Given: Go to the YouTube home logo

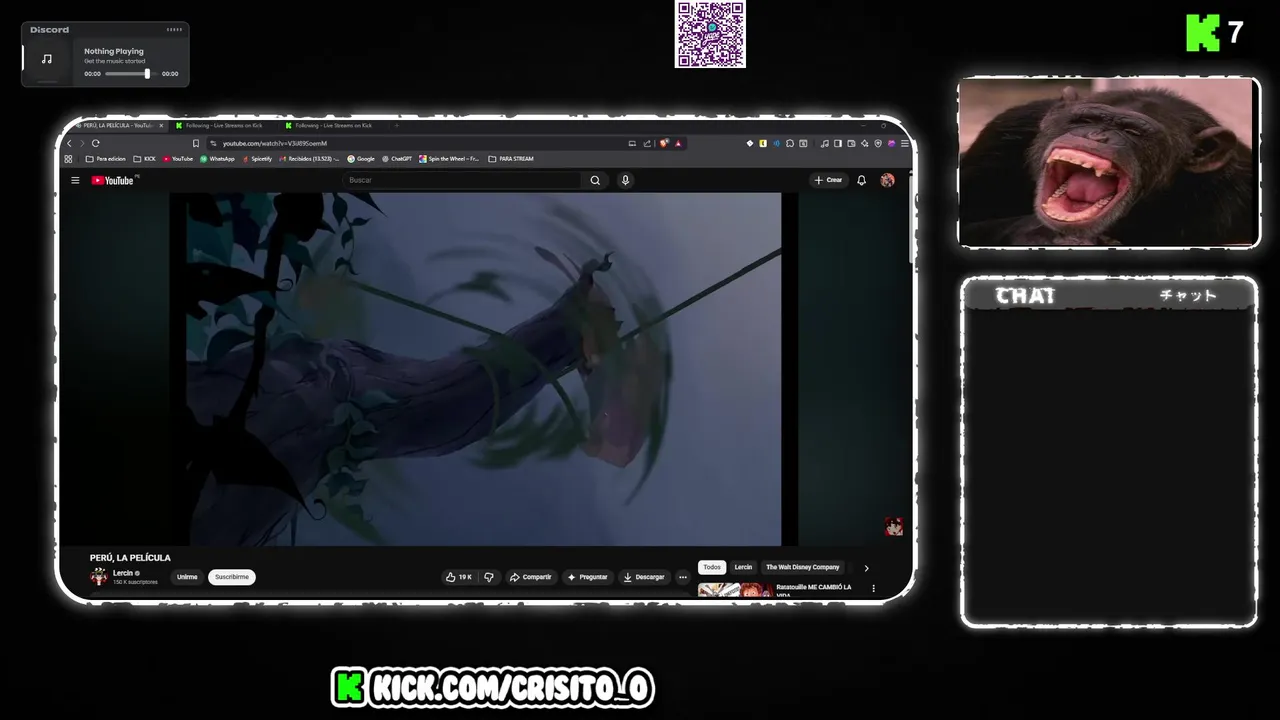Looking at the screenshot, I should [113, 180].
